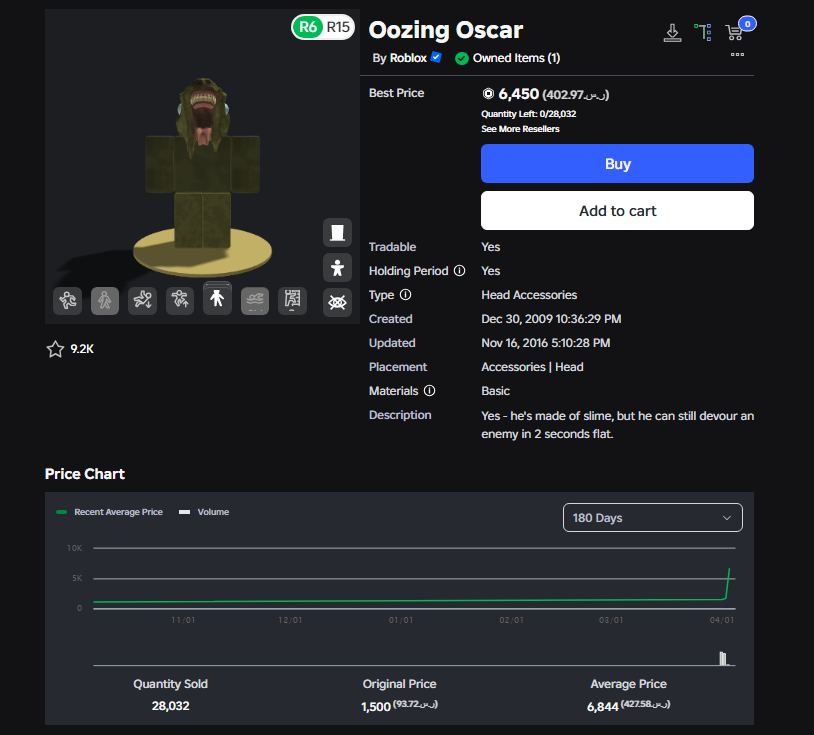This screenshot has width=814, height=735.
Task: Click the Add to cart button
Action: click(x=617, y=211)
